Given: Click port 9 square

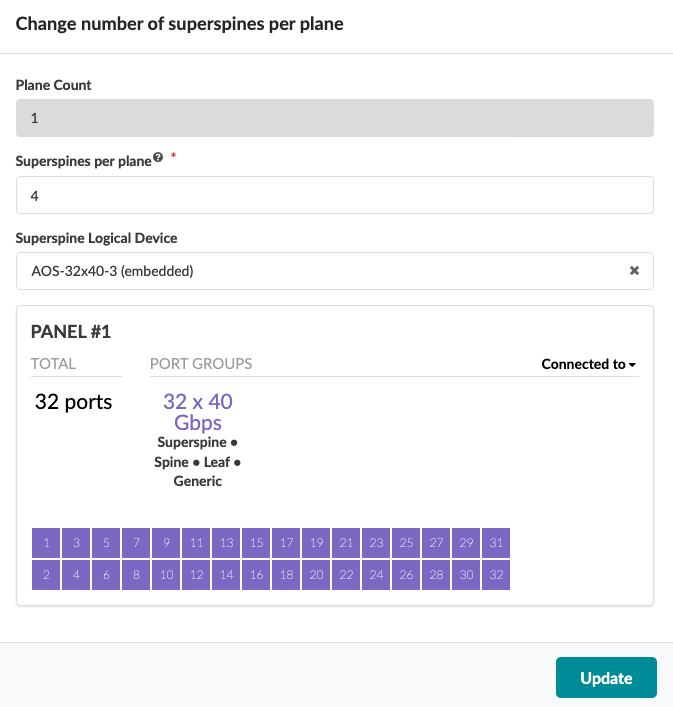Looking at the screenshot, I should (166, 543).
